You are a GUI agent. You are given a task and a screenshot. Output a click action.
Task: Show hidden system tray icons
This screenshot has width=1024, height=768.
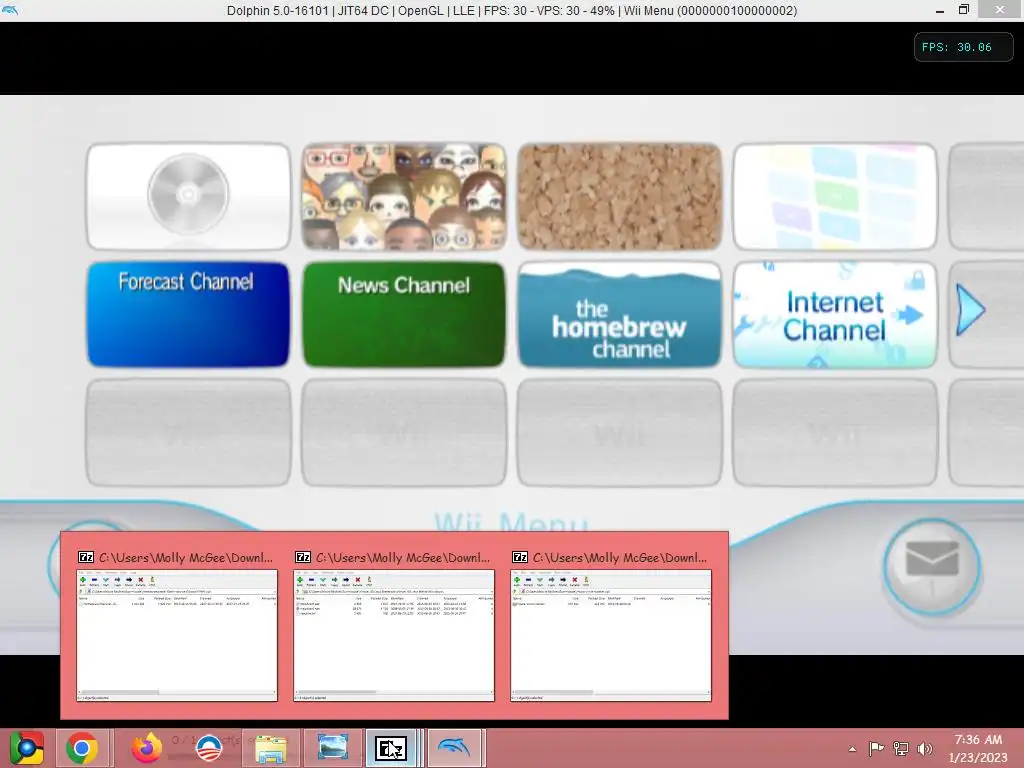pyautogui.click(x=852, y=749)
